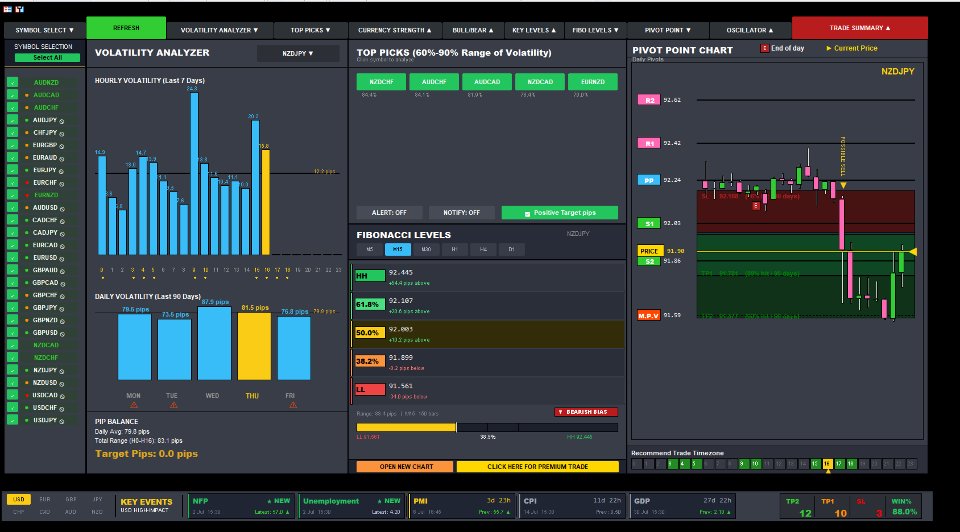Click the yellow price arrow on chart edge
This screenshot has height=532, width=960.
[912, 252]
